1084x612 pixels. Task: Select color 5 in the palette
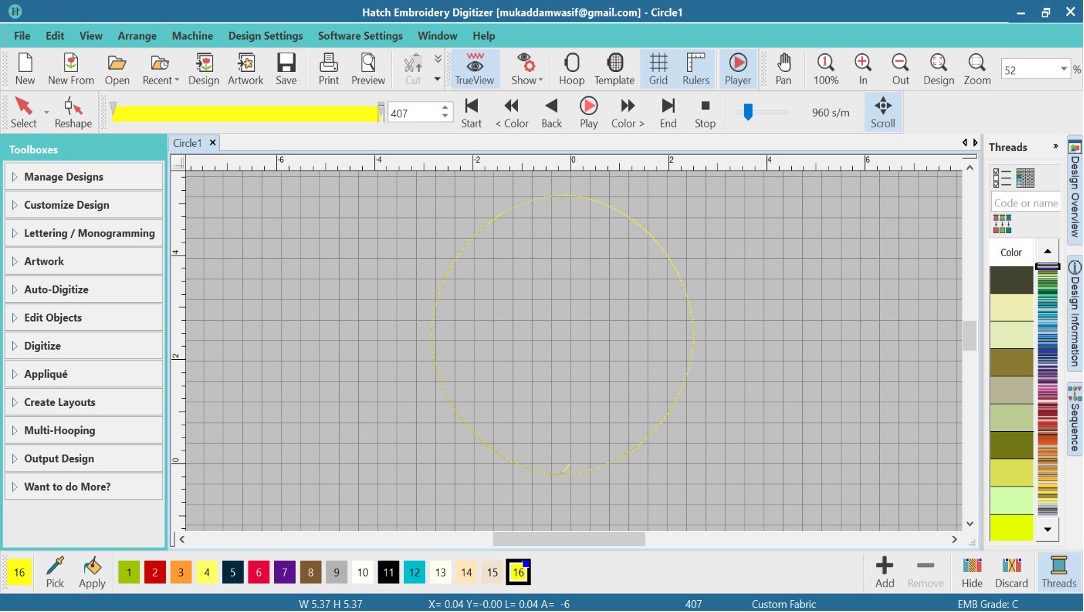point(232,571)
